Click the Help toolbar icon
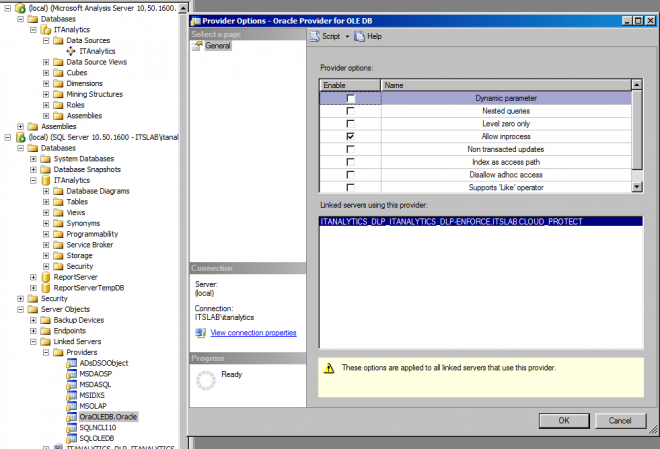Image resolution: width=660 pixels, height=449 pixels. [359, 37]
